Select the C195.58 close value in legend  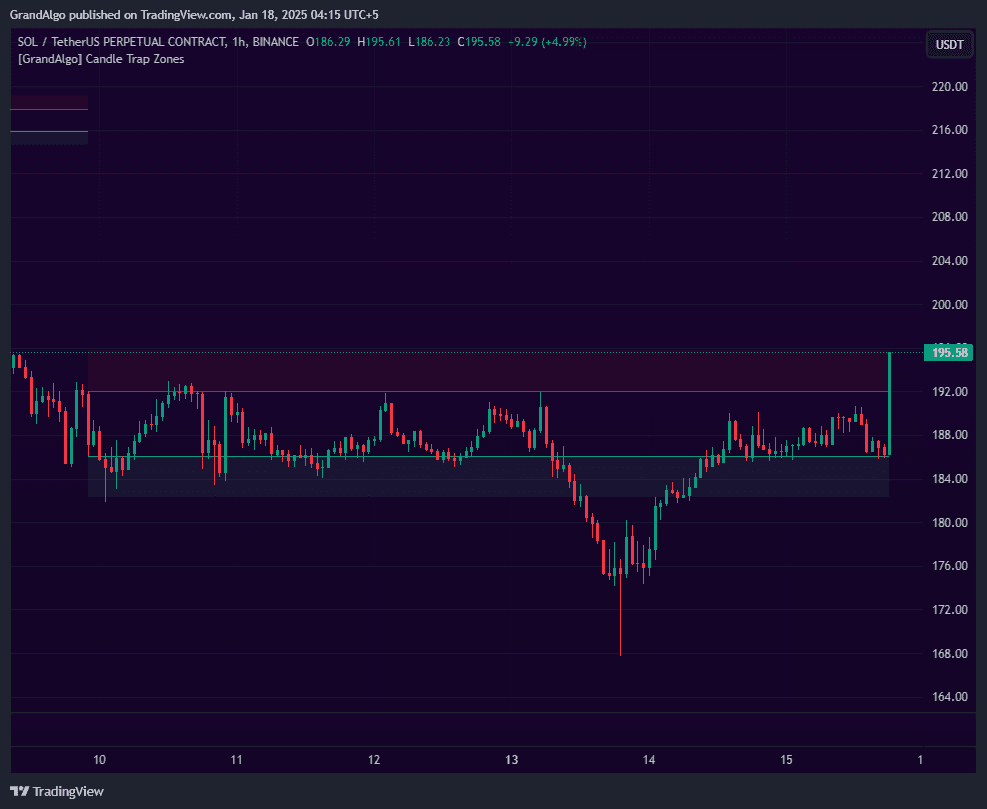(478, 42)
